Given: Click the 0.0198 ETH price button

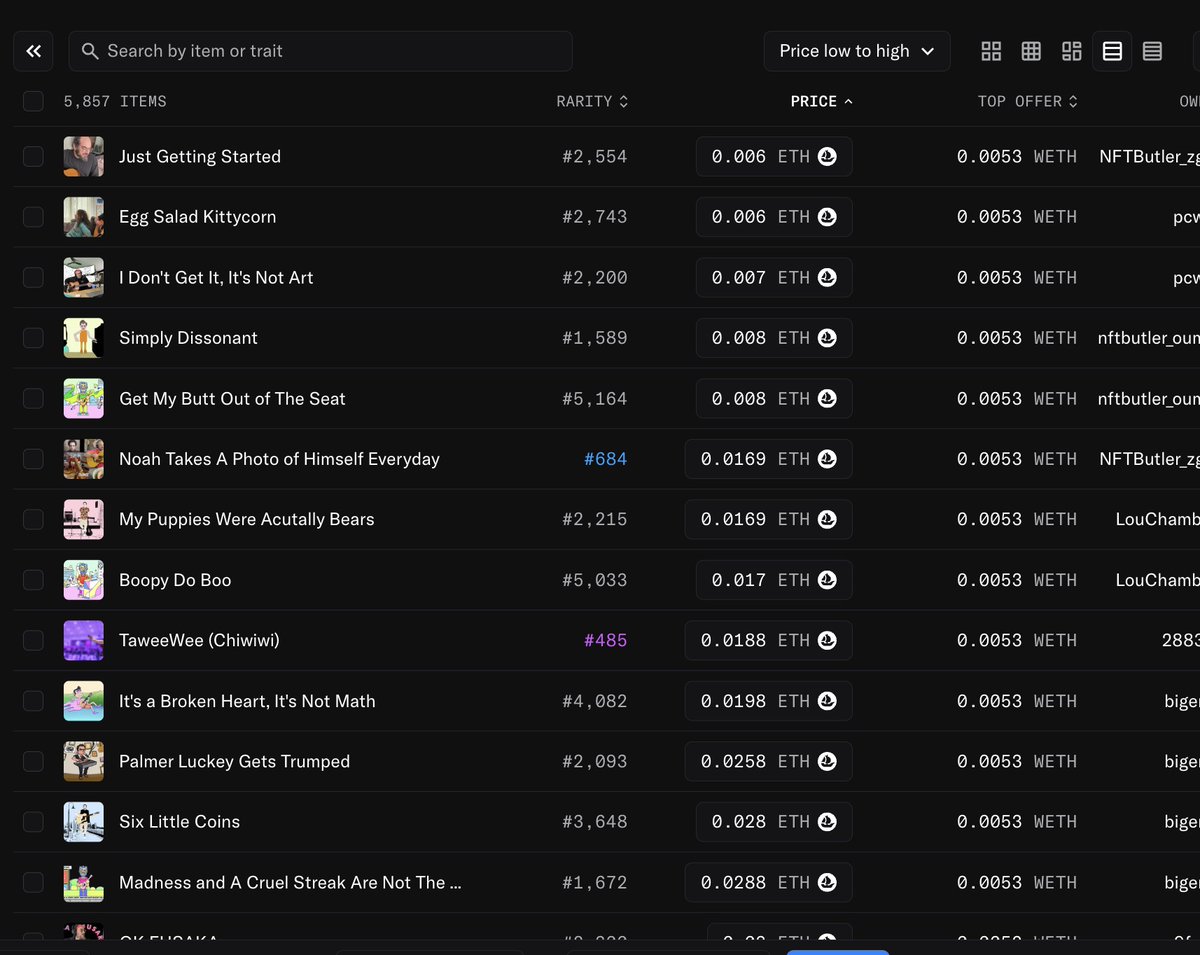Looking at the screenshot, I should tap(768, 701).
